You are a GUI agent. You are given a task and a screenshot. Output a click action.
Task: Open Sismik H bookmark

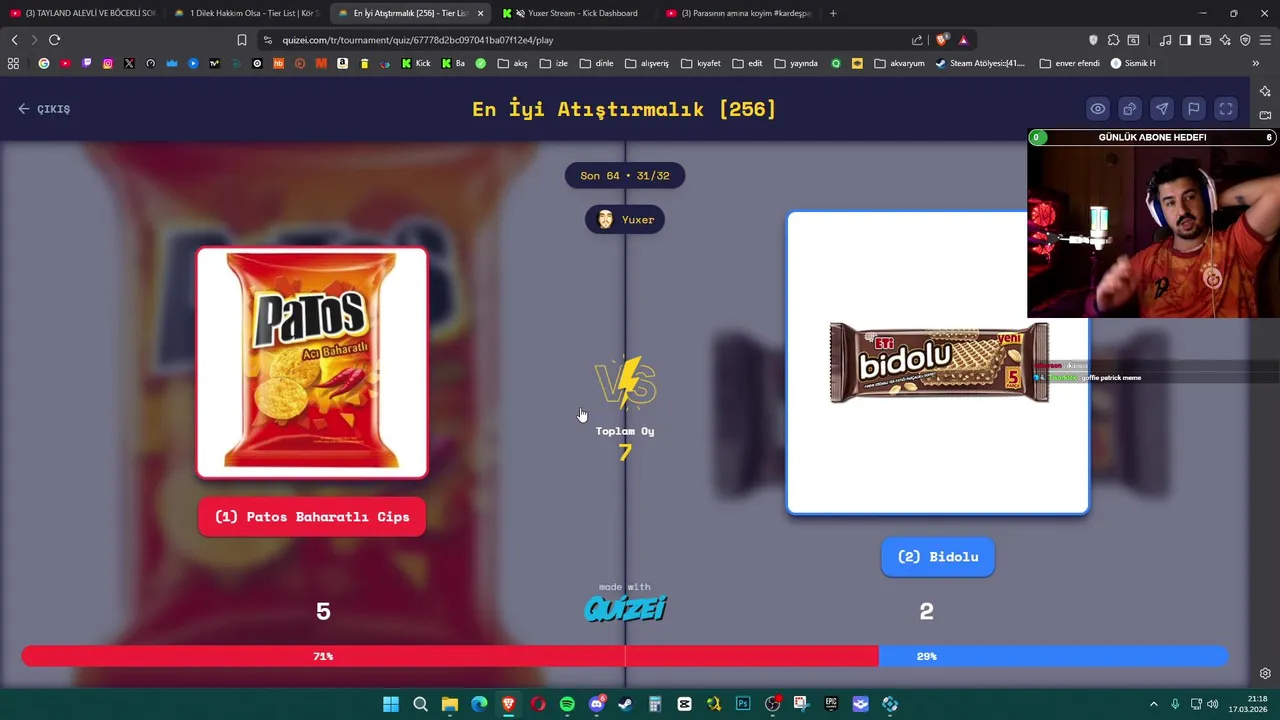[1133, 63]
